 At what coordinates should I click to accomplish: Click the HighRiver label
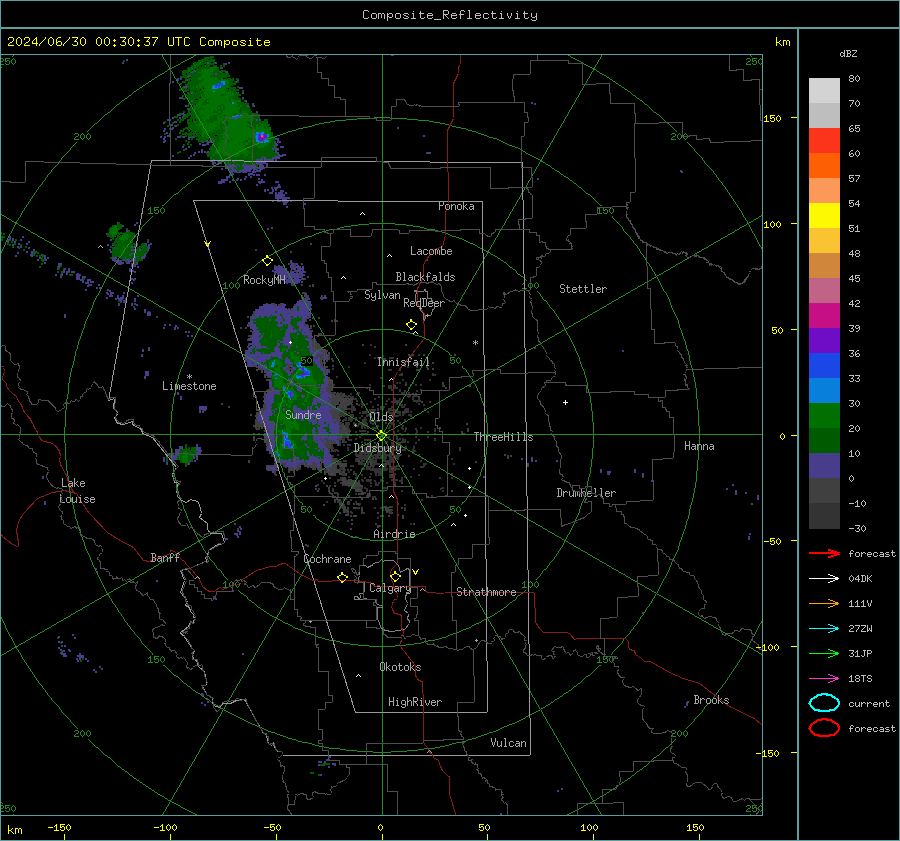tap(415, 702)
